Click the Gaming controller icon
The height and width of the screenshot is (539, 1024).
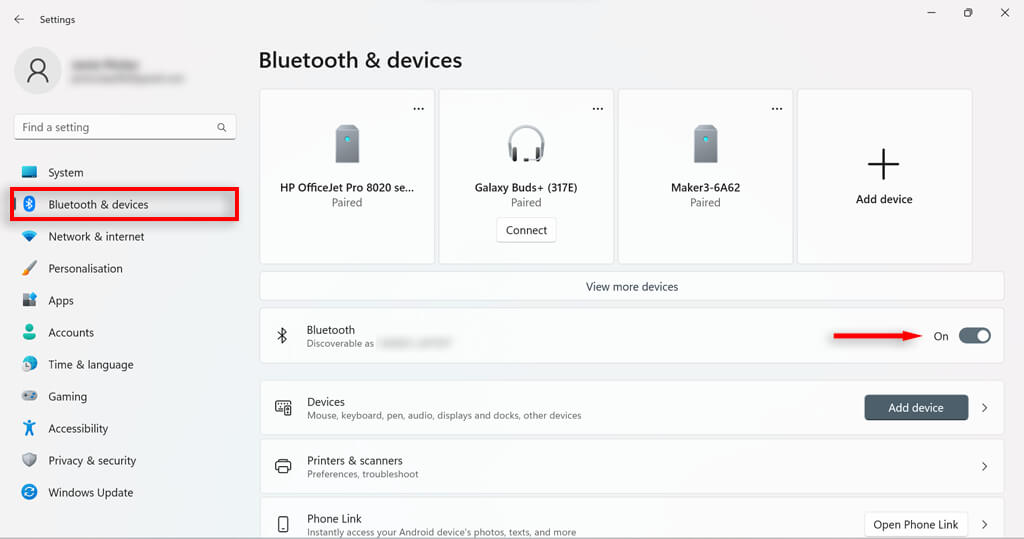(29, 396)
